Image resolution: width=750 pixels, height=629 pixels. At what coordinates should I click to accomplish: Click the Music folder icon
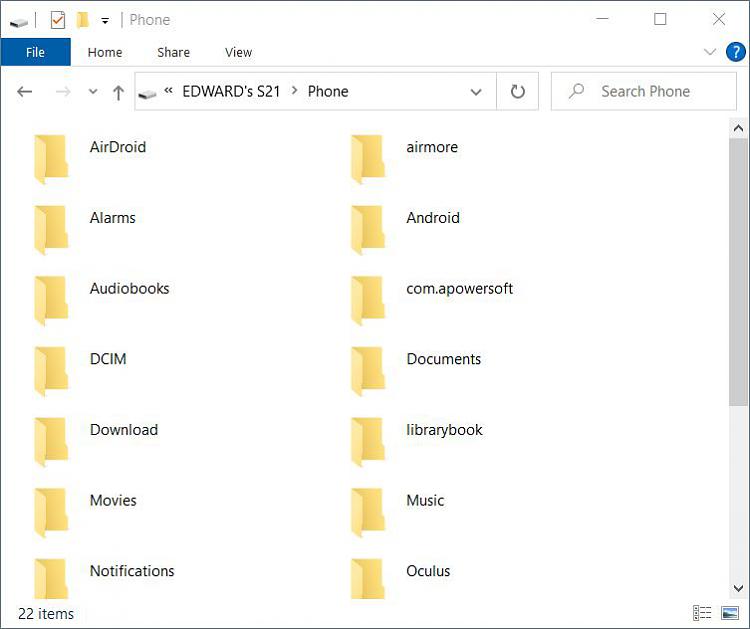click(x=368, y=513)
